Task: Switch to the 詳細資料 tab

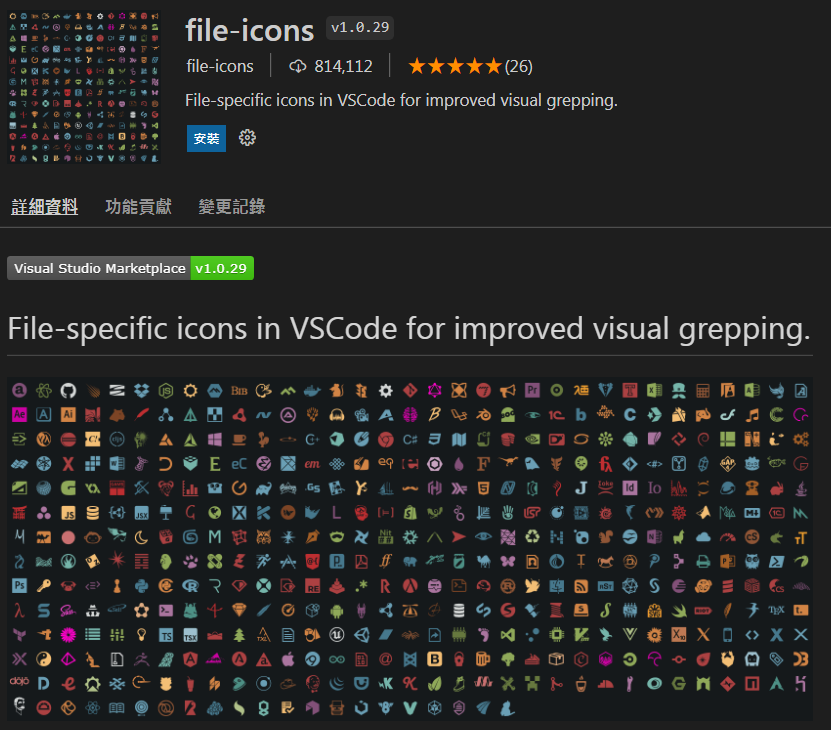Action: pos(45,206)
